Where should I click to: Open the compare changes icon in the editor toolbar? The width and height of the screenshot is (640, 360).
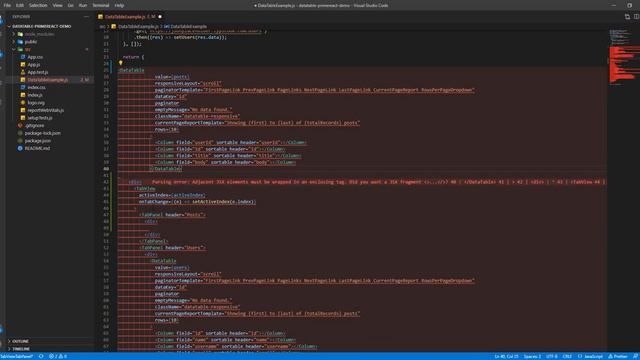point(627,17)
